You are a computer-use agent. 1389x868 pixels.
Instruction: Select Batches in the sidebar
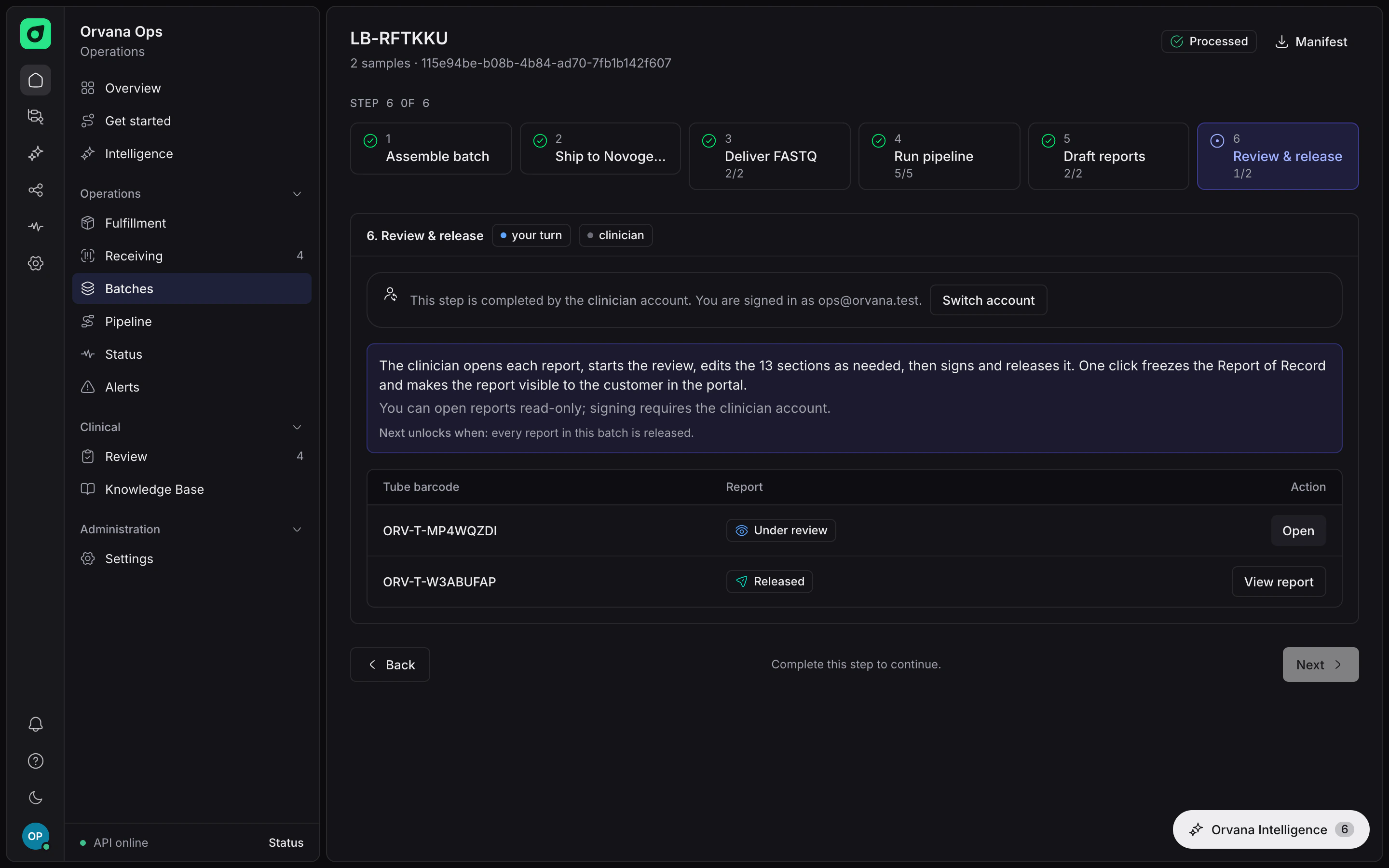[191, 288]
